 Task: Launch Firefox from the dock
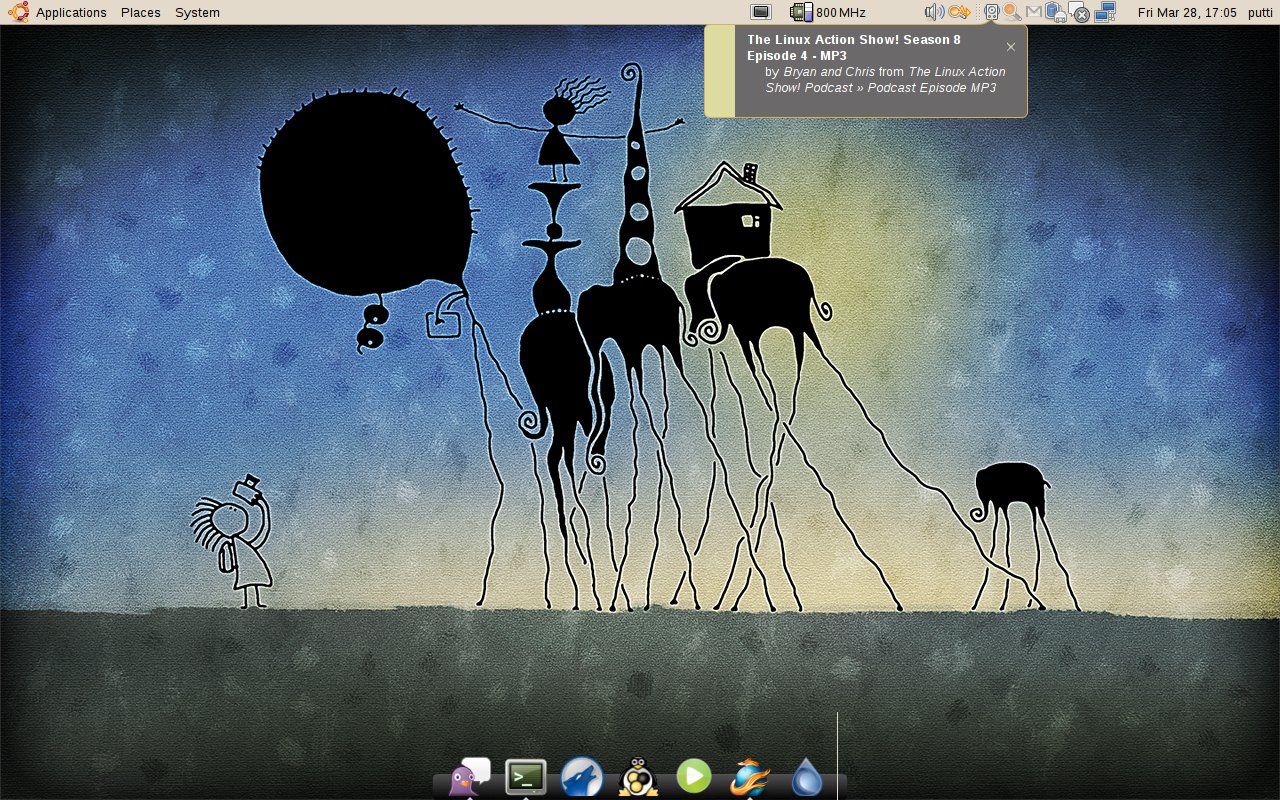click(x=750, y=776)
